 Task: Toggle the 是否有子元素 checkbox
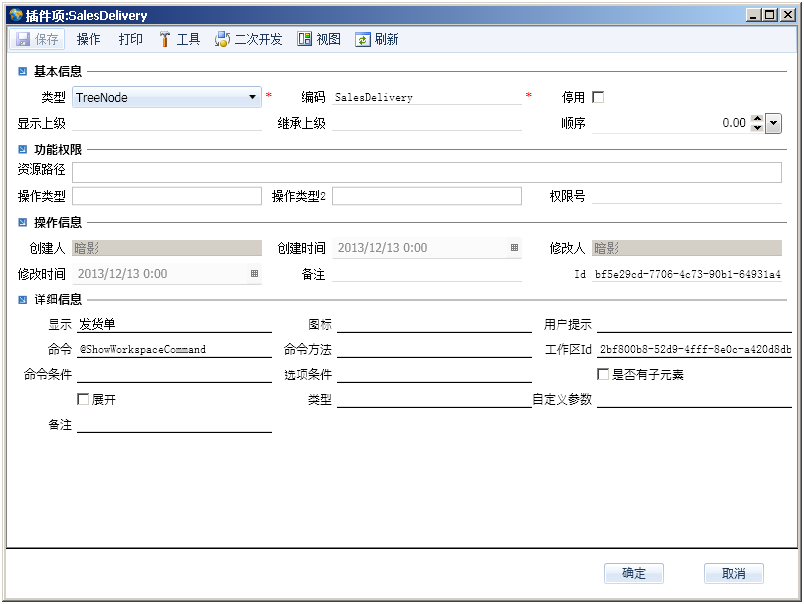click(x=603, y=374)
